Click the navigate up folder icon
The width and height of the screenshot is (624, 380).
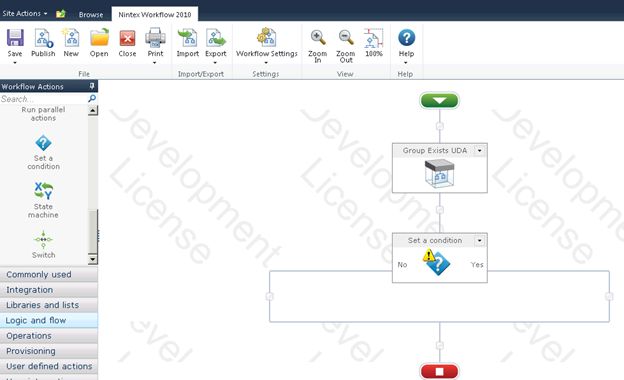coord(60,14)
